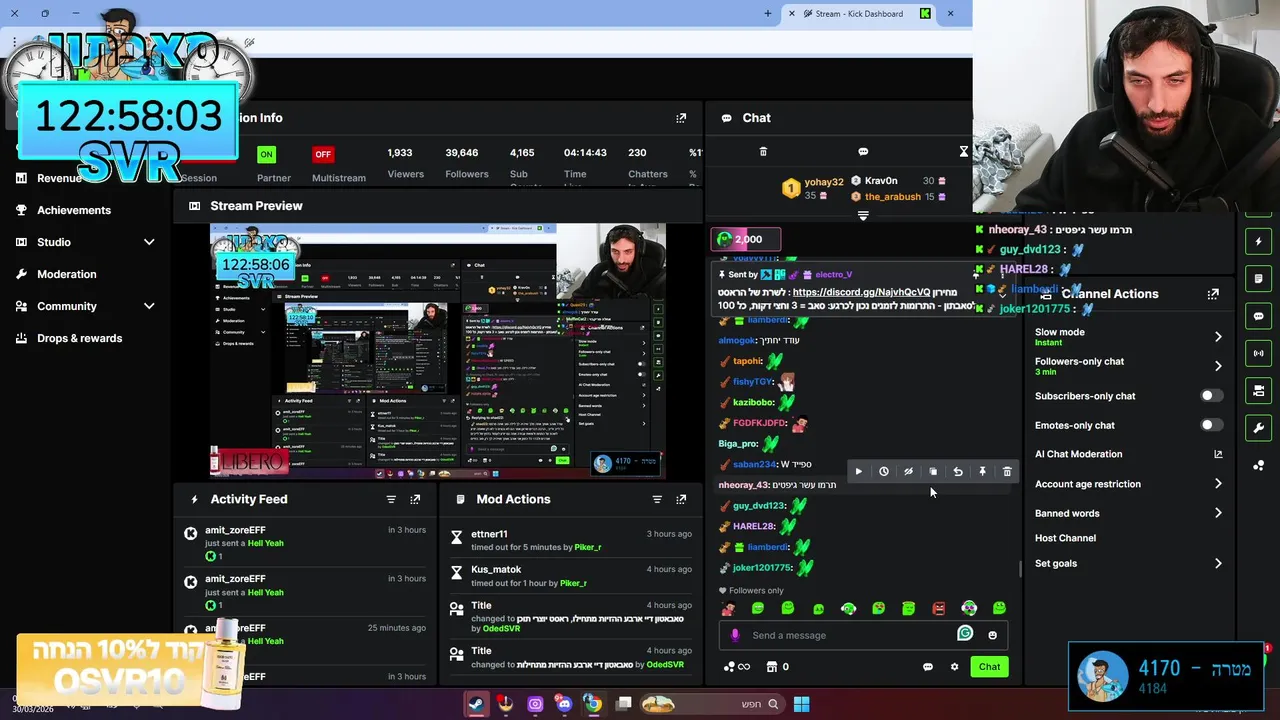
Task: Click the purple microphone icon in message box
Action: point(735,635)
